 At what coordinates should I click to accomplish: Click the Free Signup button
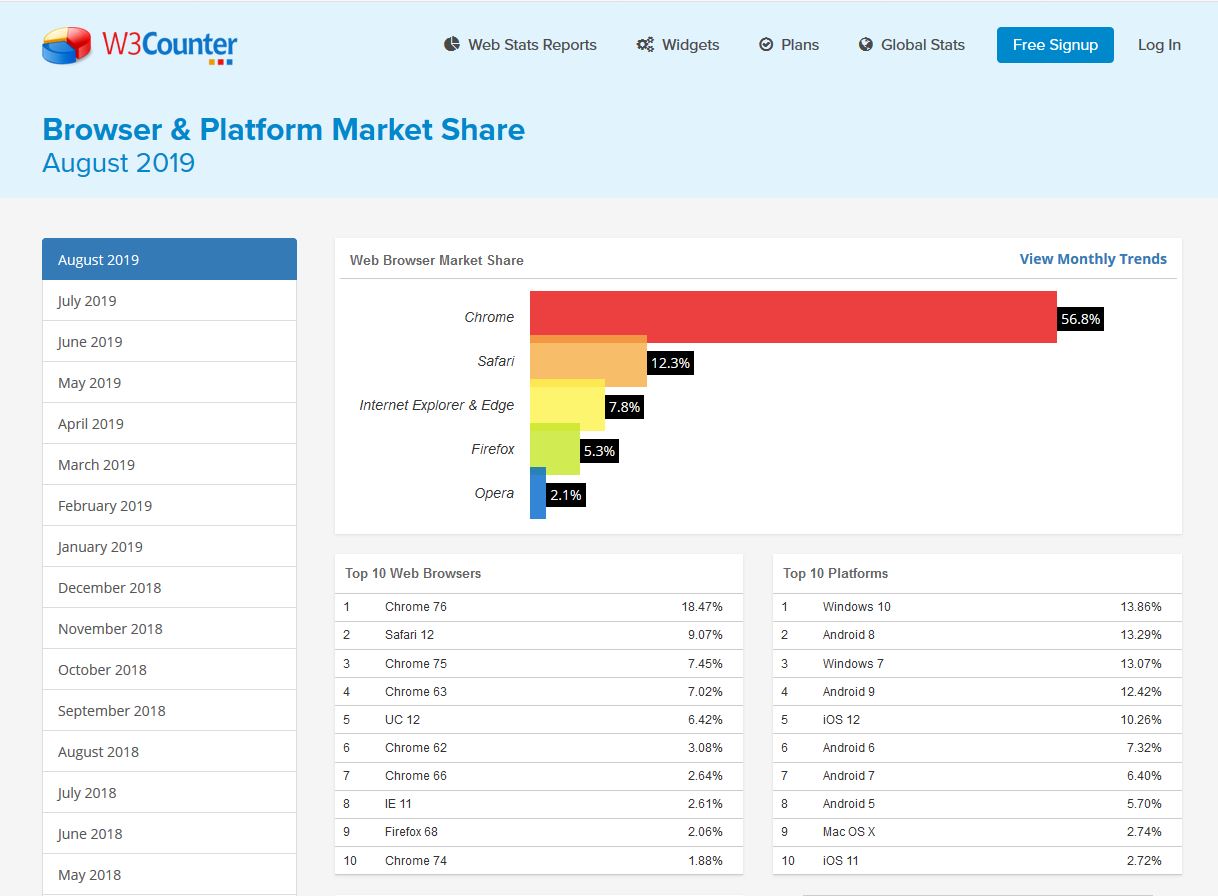pyautogui.click(x=1055, y=44)
